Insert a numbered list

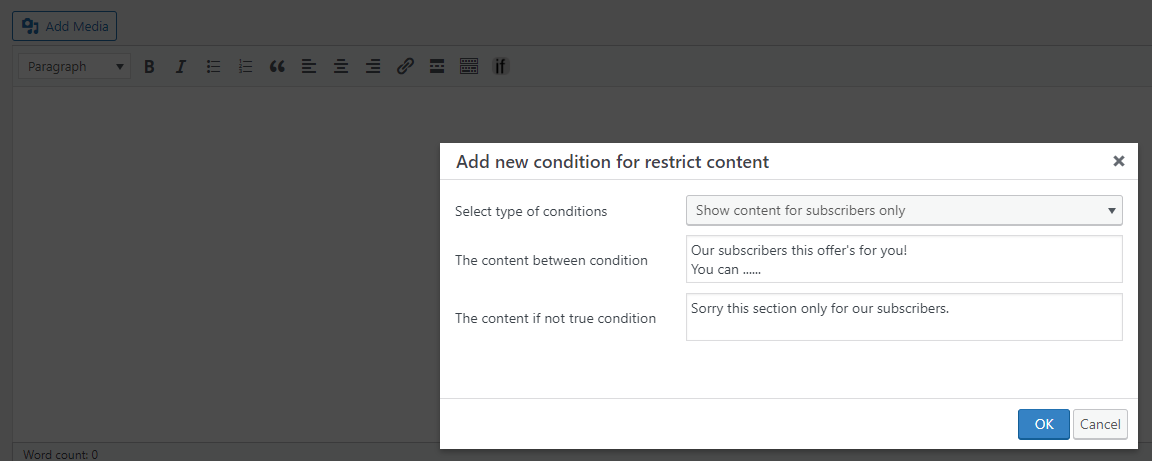245,66
